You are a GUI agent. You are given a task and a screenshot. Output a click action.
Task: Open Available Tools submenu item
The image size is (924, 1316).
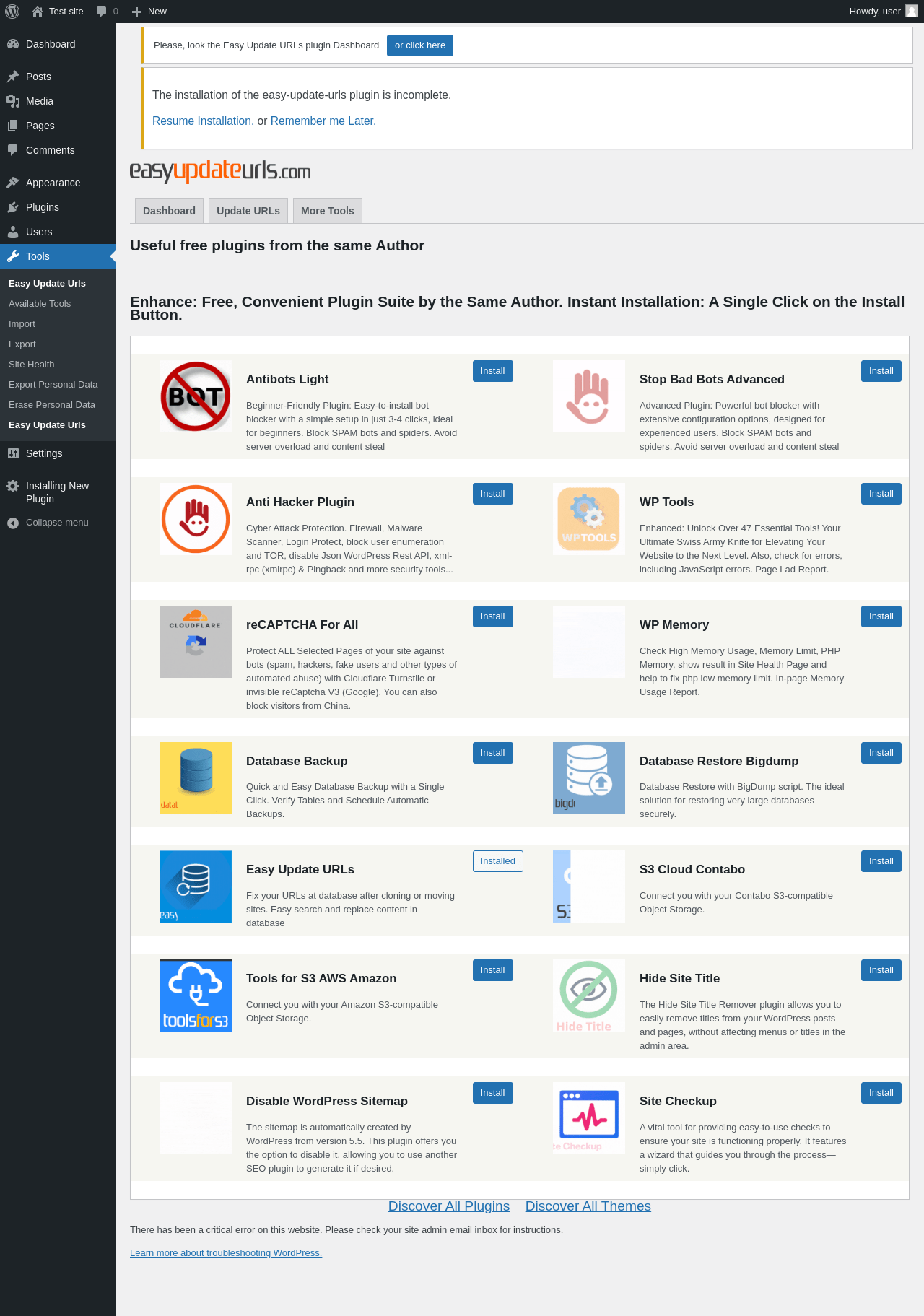[40, 304]
